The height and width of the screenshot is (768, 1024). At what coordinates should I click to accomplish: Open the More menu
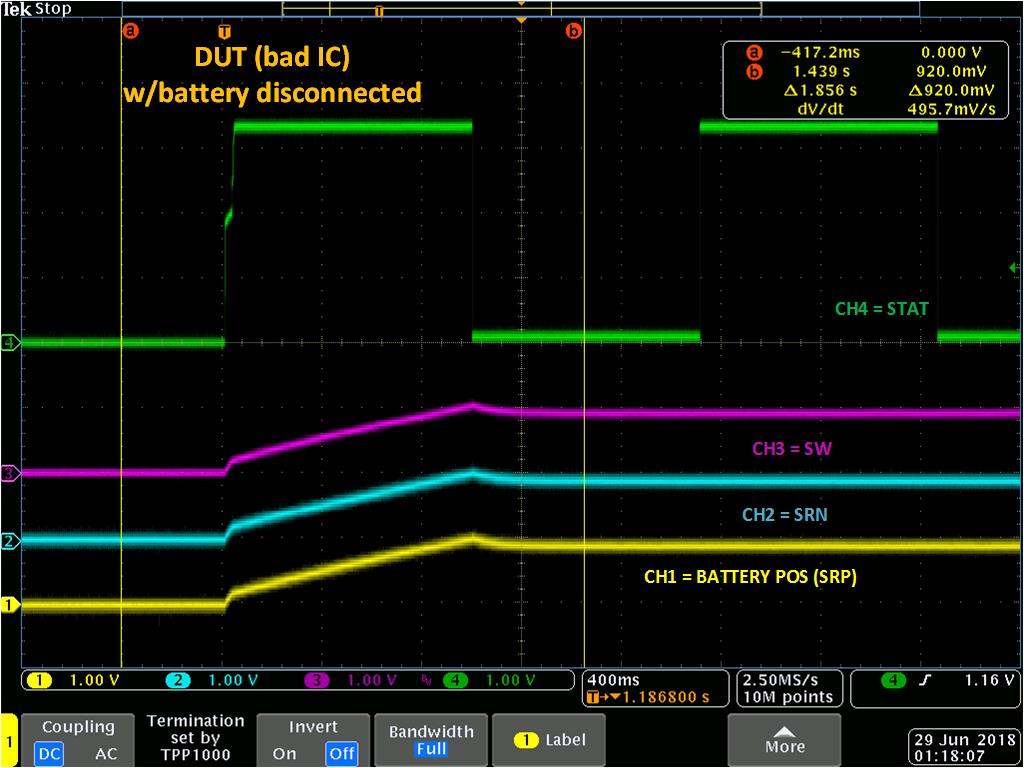click(784, 740)
